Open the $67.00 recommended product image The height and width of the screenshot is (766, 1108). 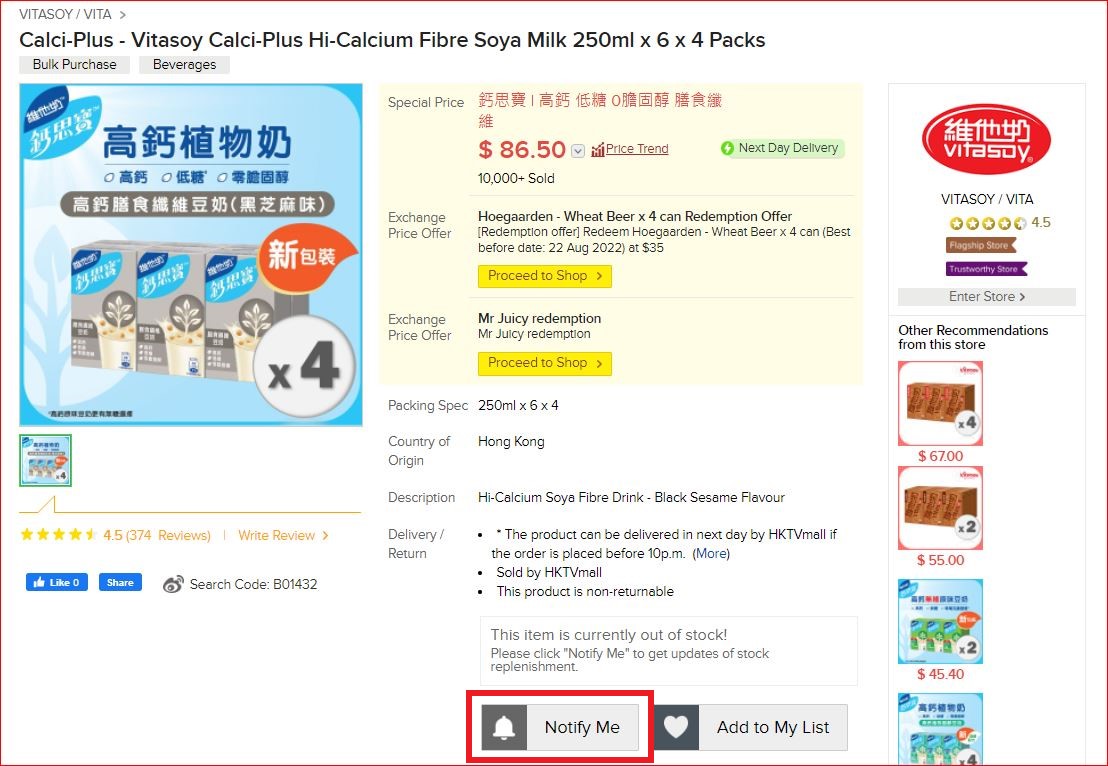tap(940, 403)
